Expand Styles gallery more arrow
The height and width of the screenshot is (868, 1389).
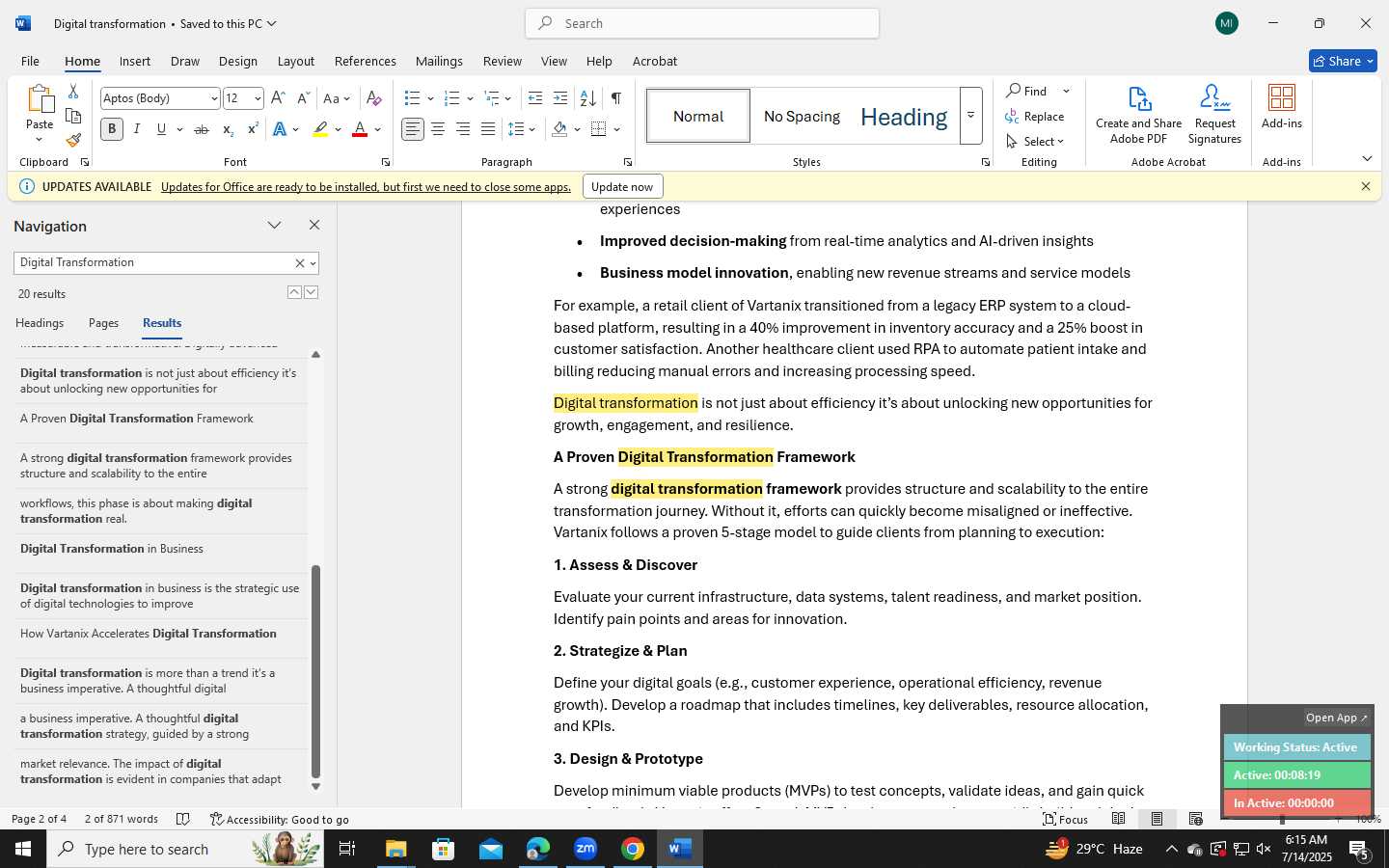tap(970, 116)
